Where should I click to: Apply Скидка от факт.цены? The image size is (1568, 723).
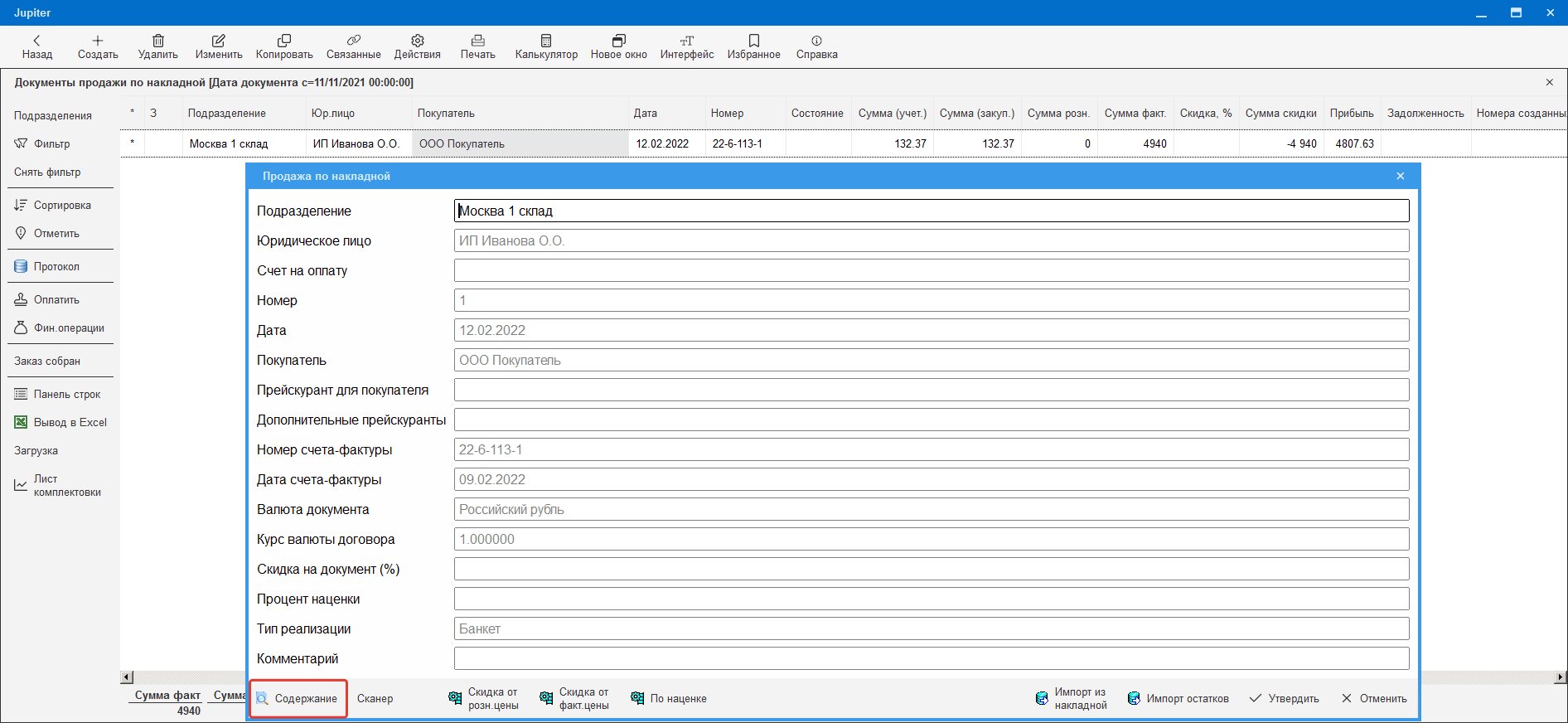(574, 698)
